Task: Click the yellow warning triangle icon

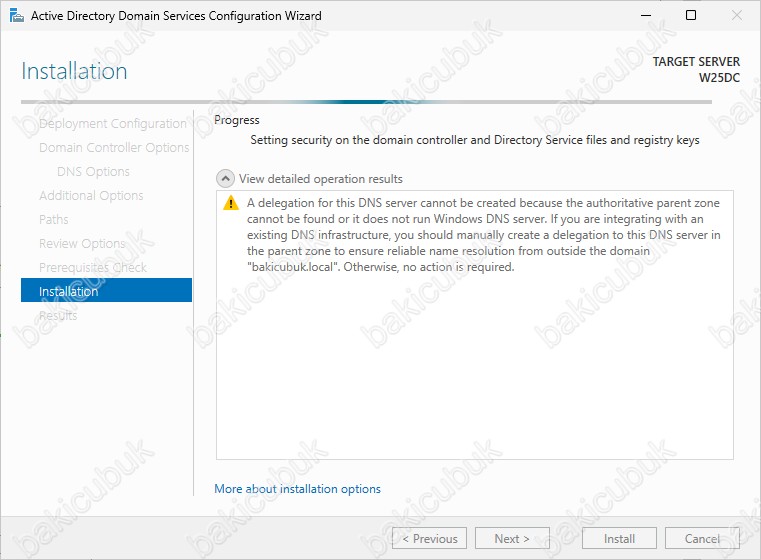Action: 231,203
